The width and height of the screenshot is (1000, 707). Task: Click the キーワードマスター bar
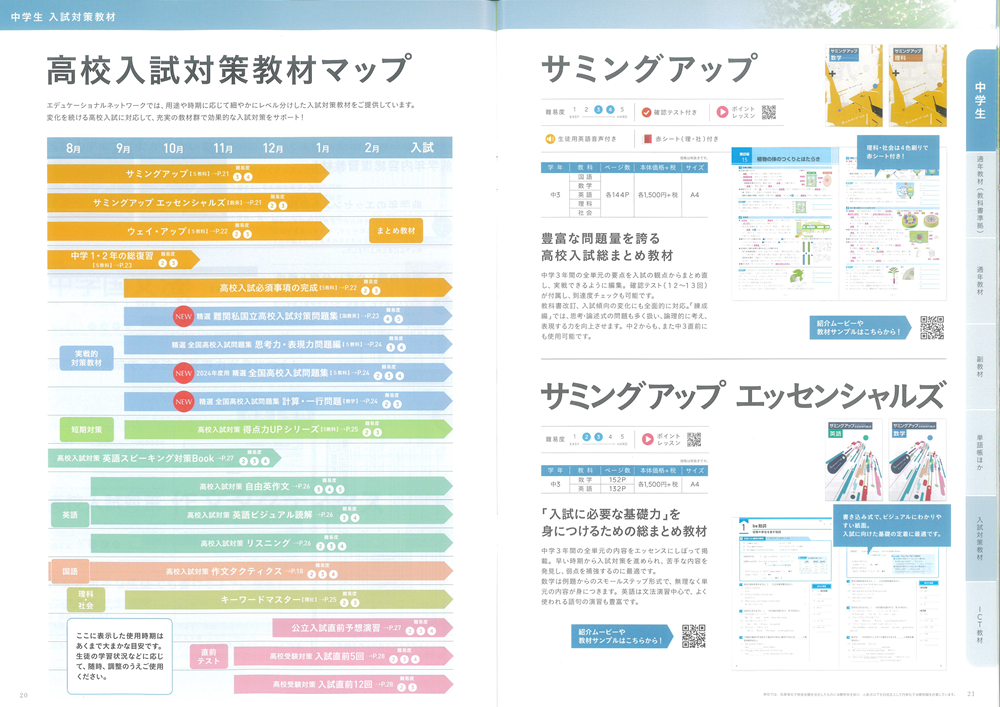tap(289, 600)
